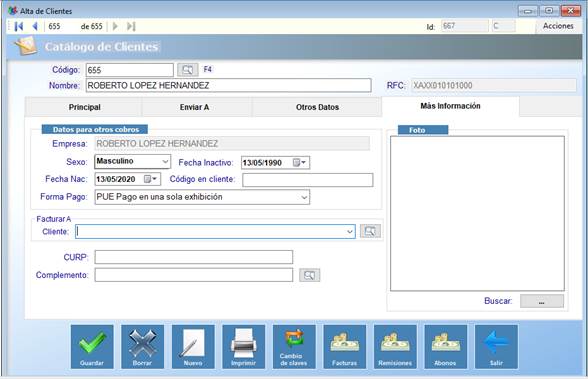The image size is (588, 379).
Task: Click the Nombre text field
Action: 229,85
